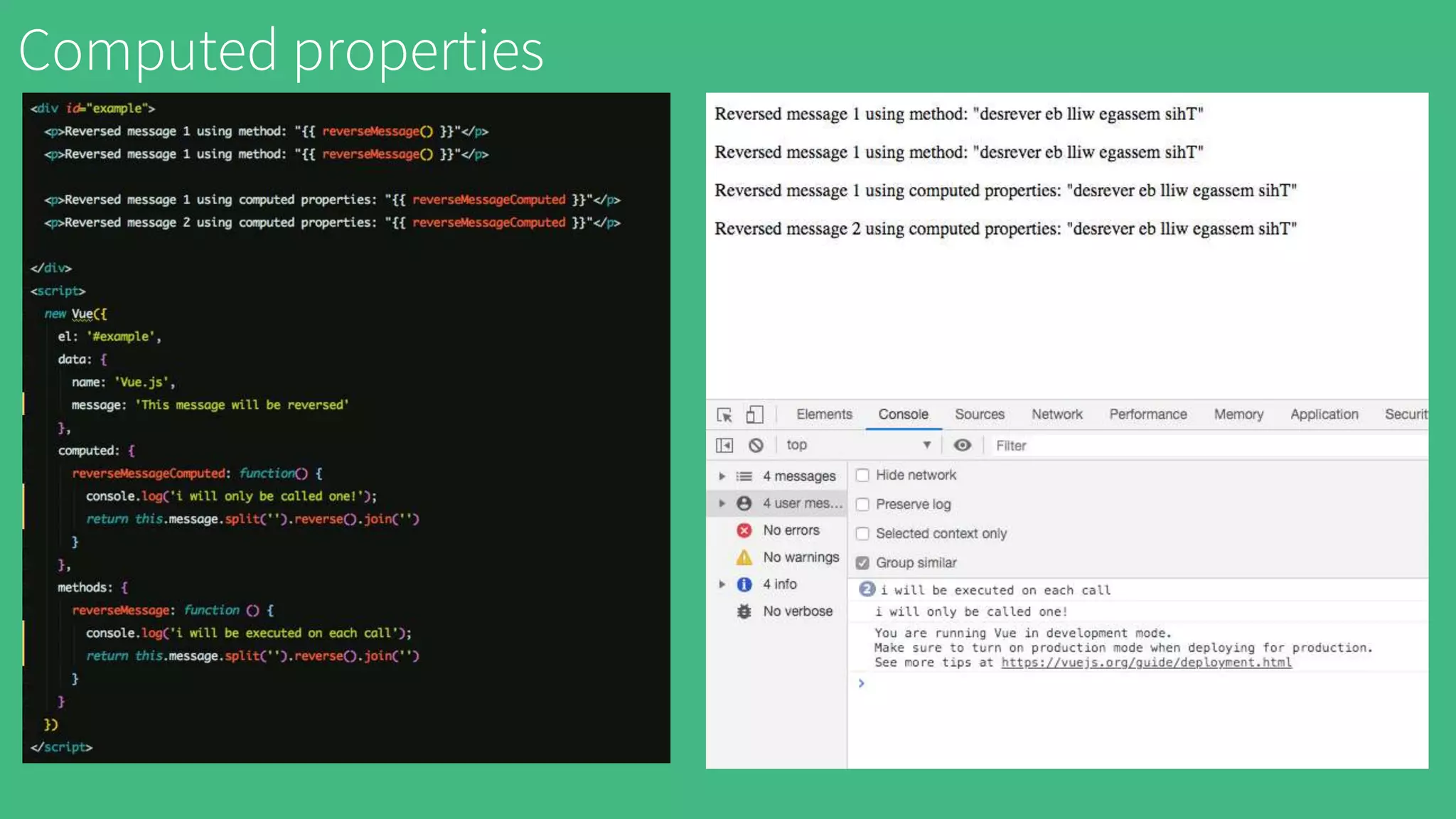1456x819 pixels.
Task: Select the verbose bug icon
Action: [744, 611]
